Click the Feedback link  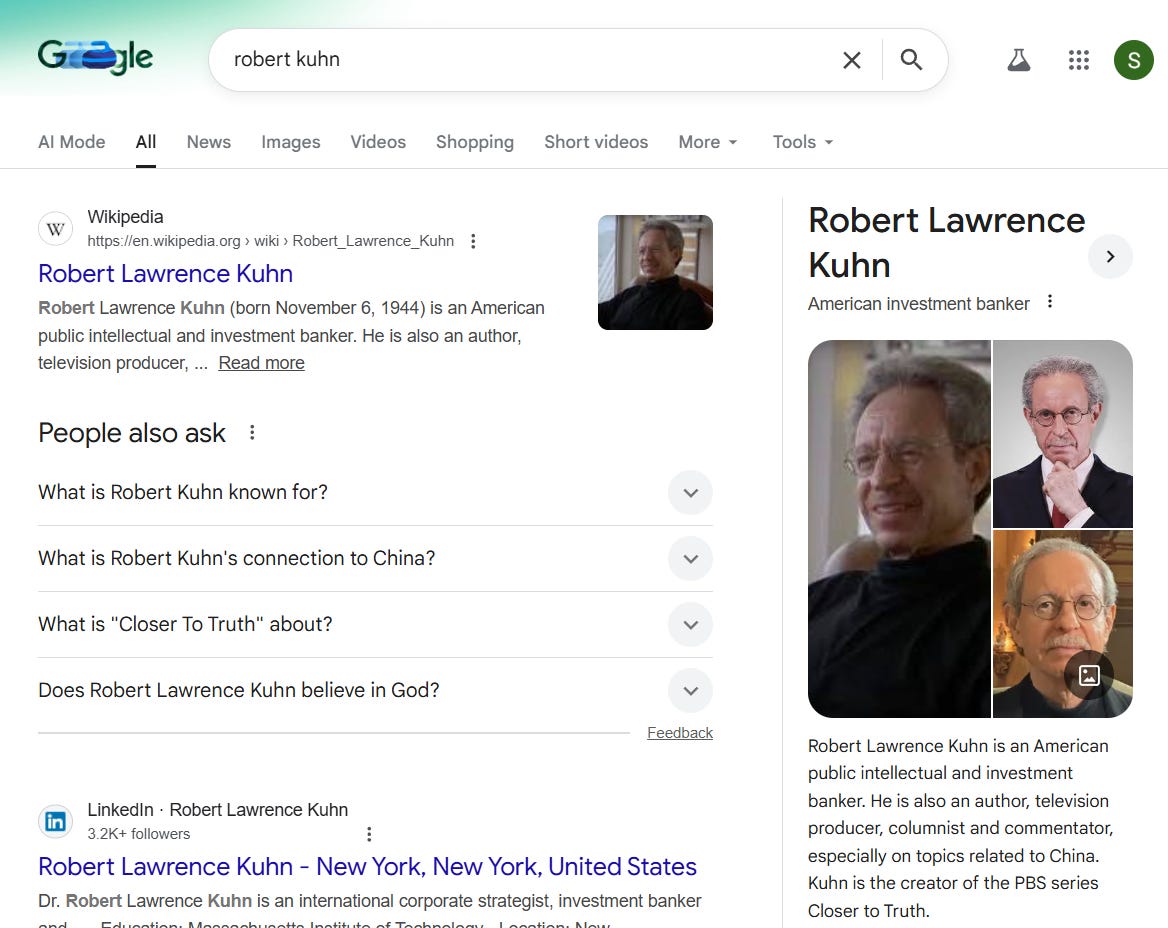pos(679,733)
